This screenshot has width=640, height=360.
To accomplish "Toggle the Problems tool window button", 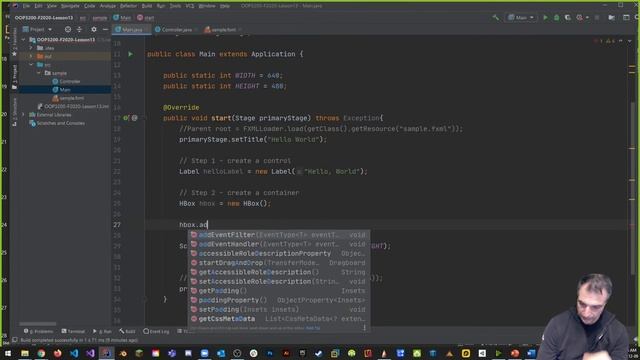I will click(39, 331).
